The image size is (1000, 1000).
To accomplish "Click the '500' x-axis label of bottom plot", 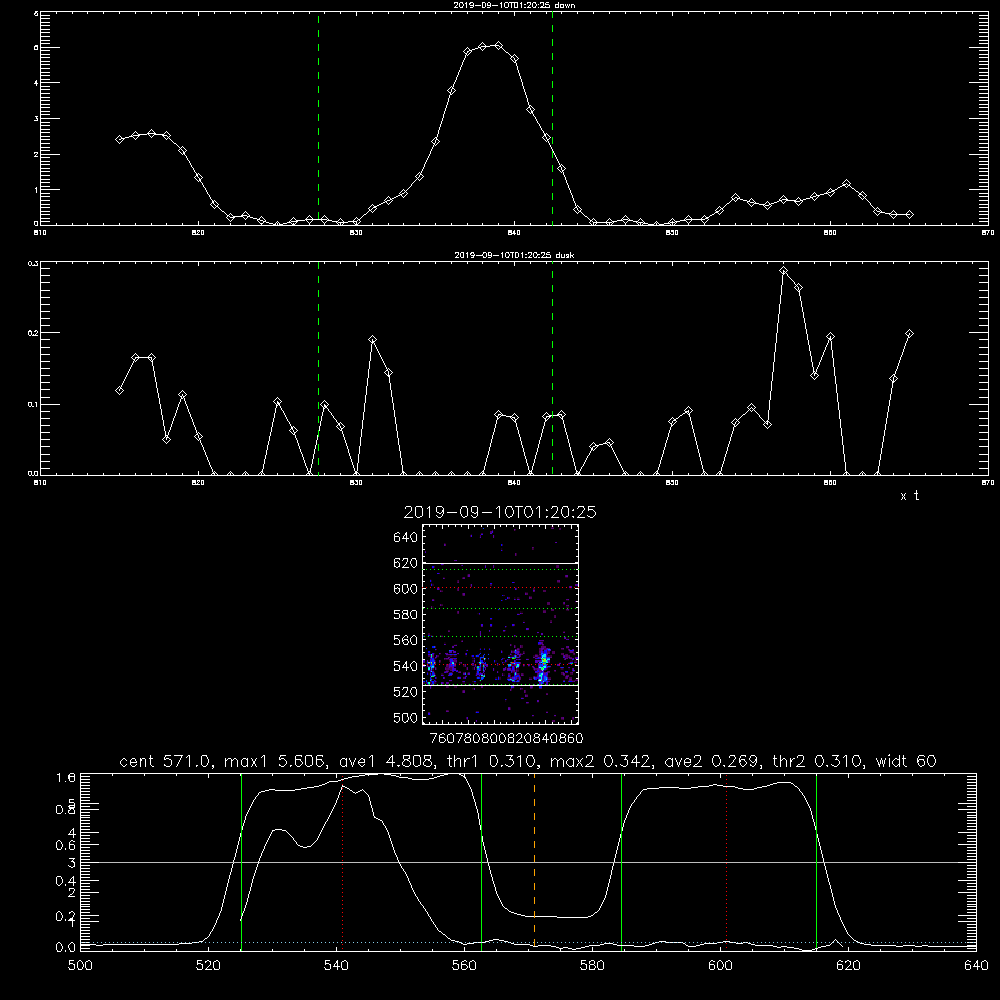I will [80, 966].
